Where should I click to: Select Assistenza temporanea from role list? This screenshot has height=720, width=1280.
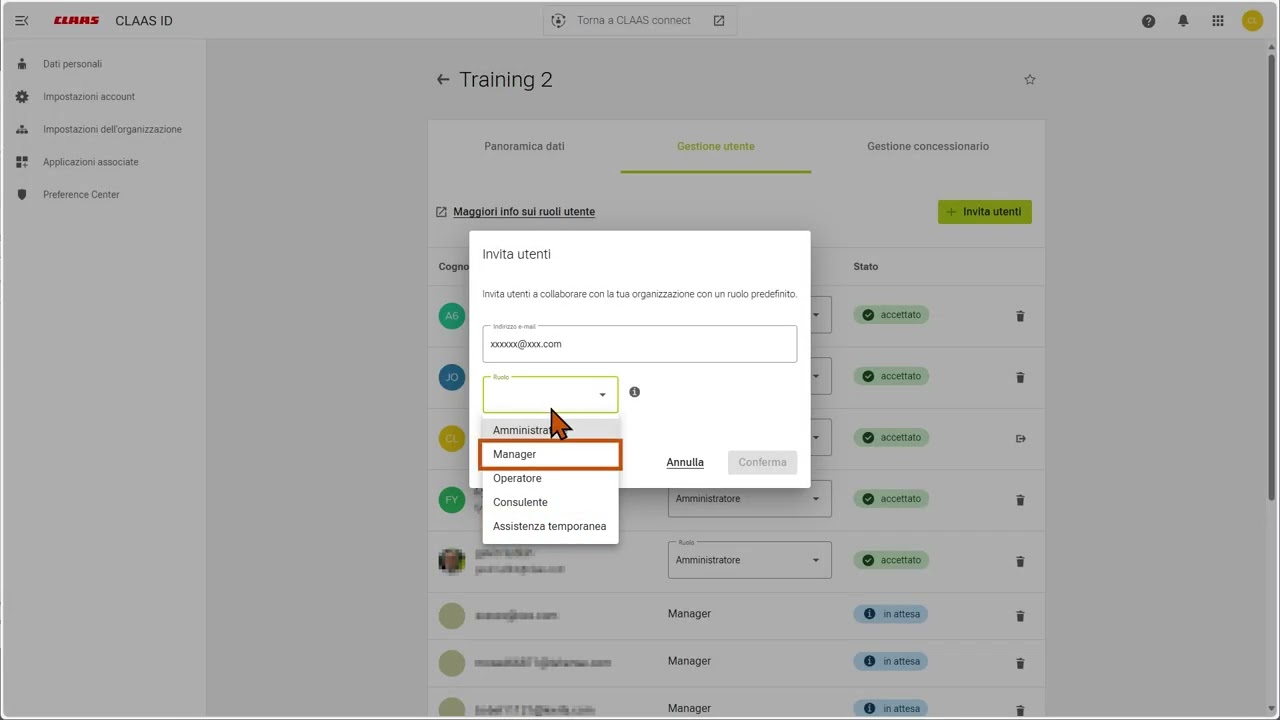point(550,526)
